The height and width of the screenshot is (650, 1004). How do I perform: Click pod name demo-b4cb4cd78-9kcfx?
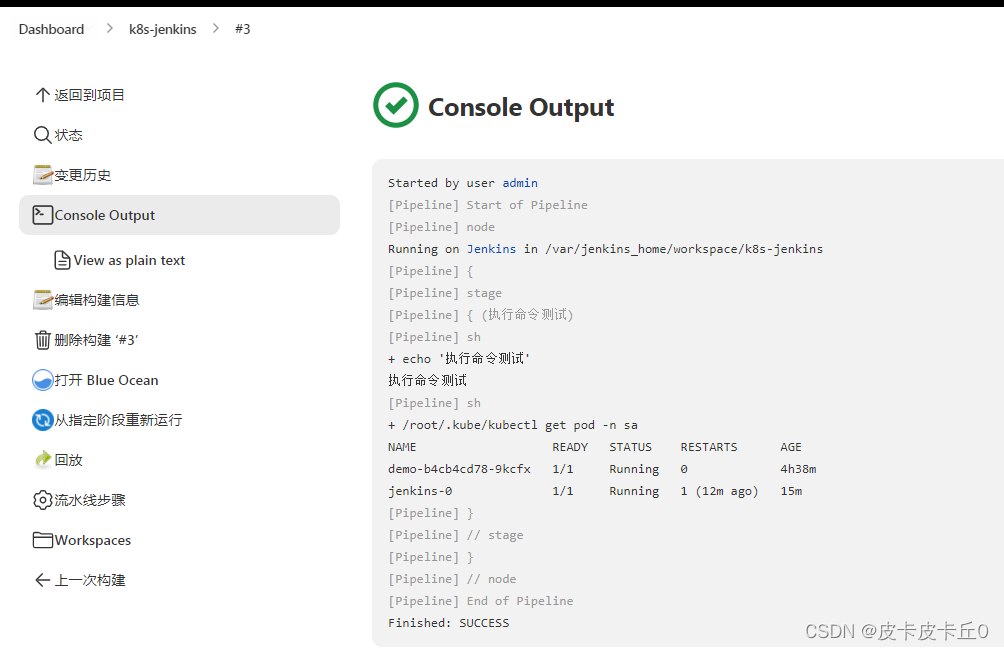click(459, 469)
